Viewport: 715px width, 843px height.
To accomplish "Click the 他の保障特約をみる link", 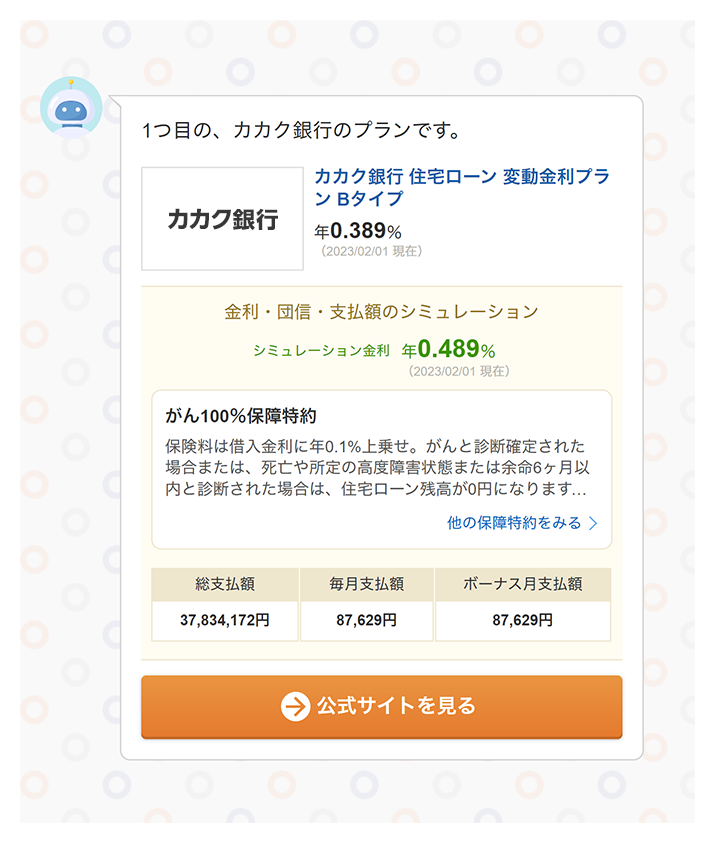I will pos(514,523).
